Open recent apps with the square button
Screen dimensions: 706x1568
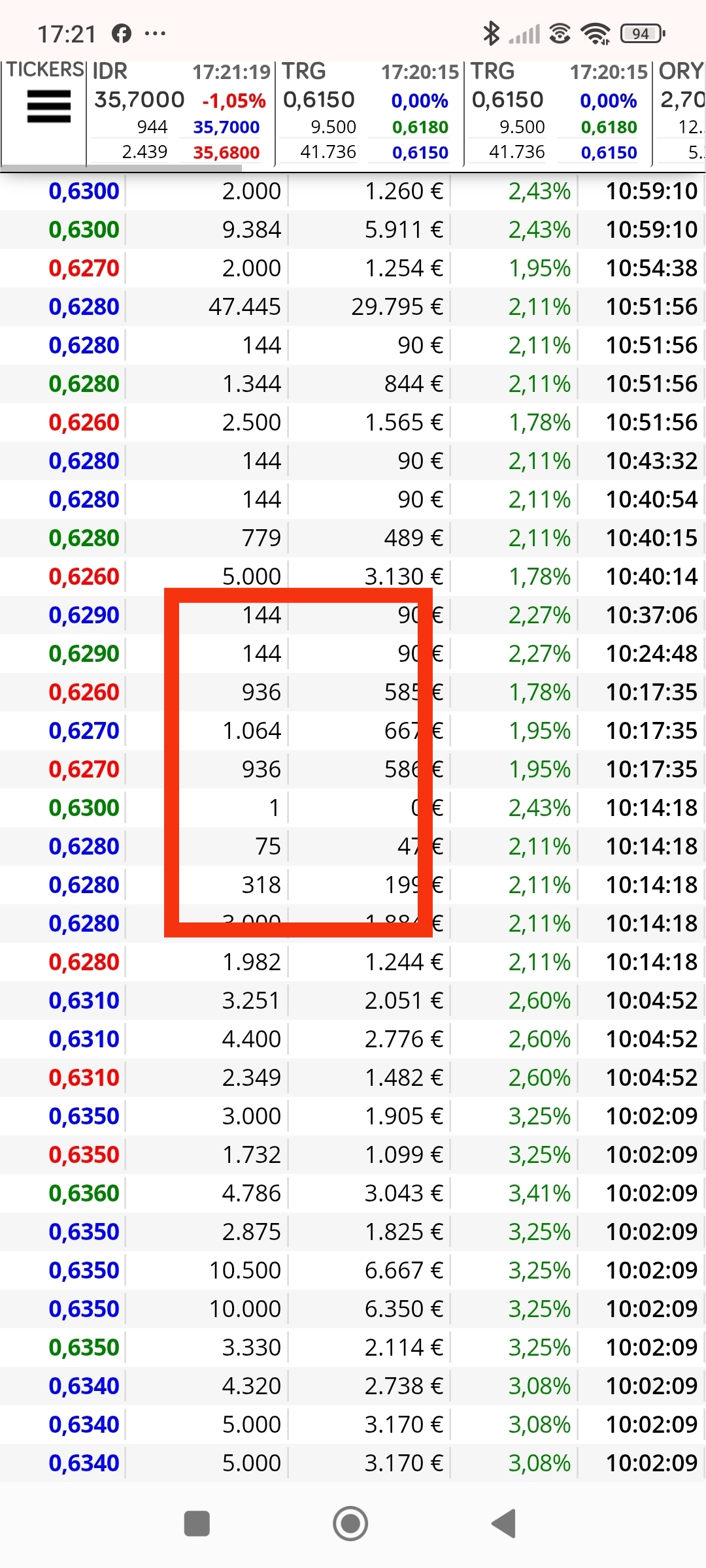pos(197,1524)
